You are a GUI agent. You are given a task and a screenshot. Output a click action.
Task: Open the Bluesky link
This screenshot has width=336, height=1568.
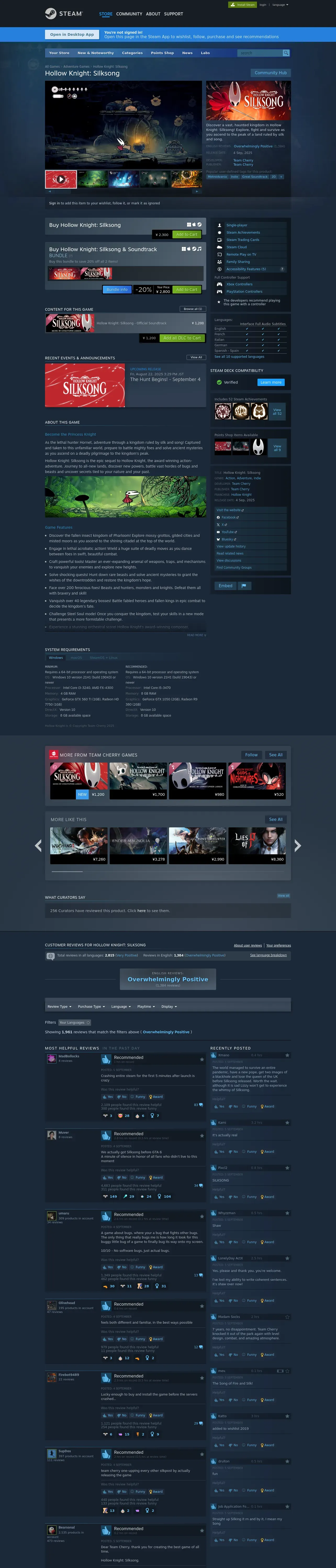pos(251,539)
